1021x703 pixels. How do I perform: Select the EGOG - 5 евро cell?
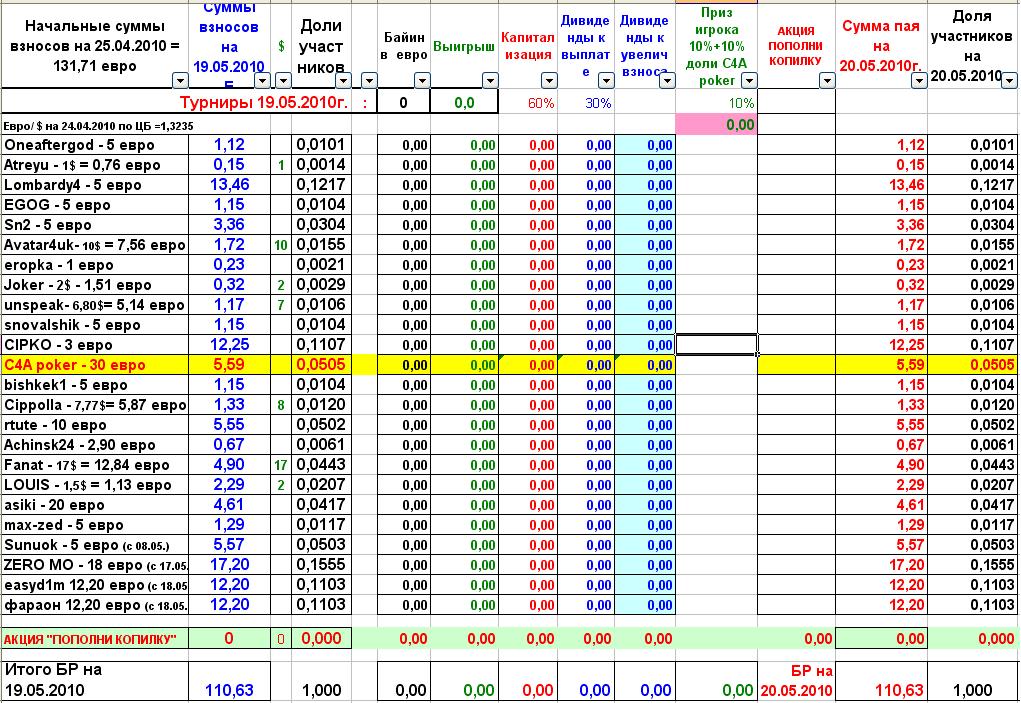[x=95, y=205]
